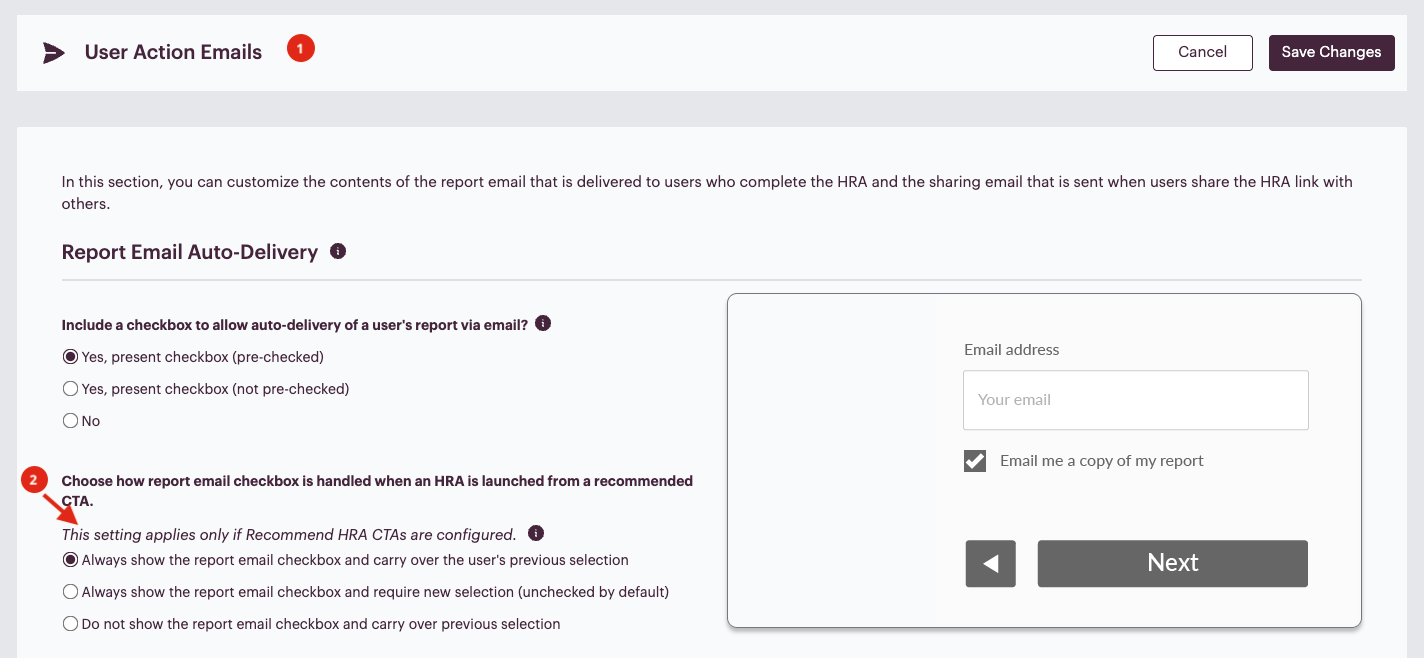1424x658 pixels.
Task: Click the User Action Emails page title
Action: [173, 53]
